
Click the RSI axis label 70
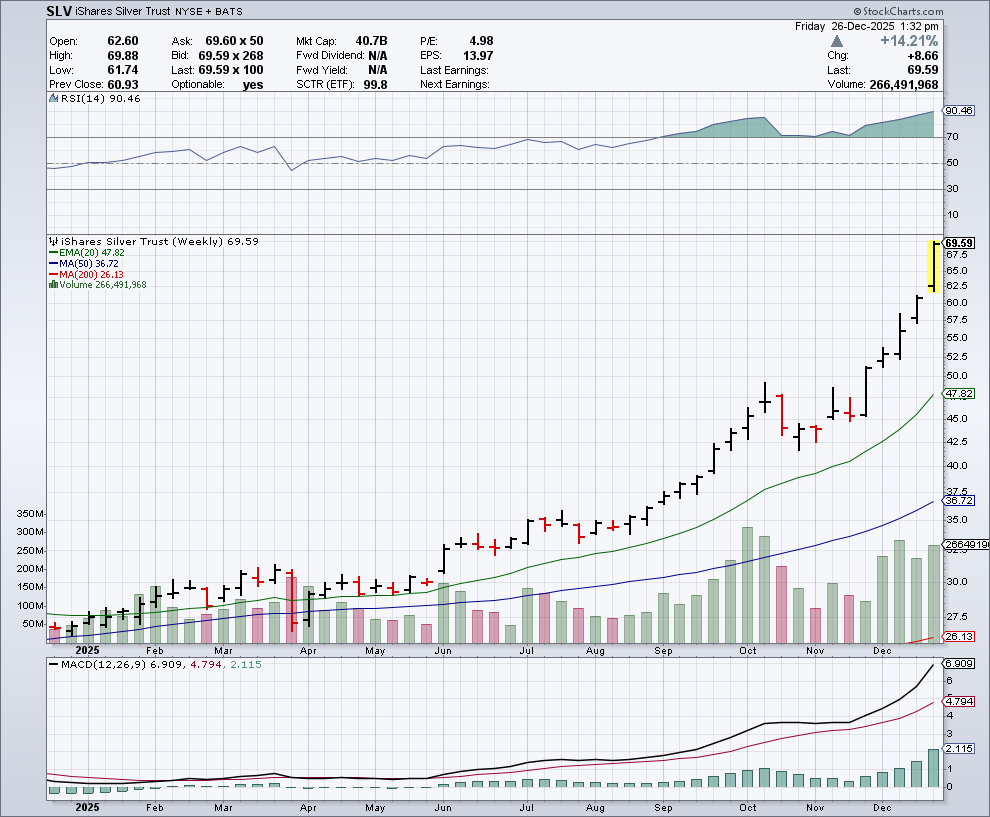(x=952, y=136)
